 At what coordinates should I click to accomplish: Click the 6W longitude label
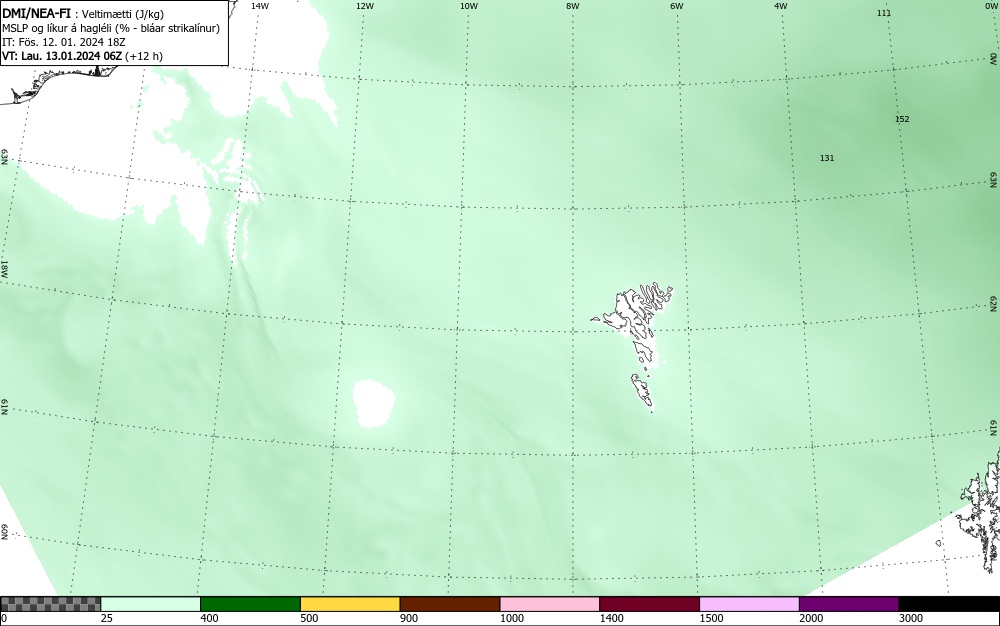click(677, 6)
